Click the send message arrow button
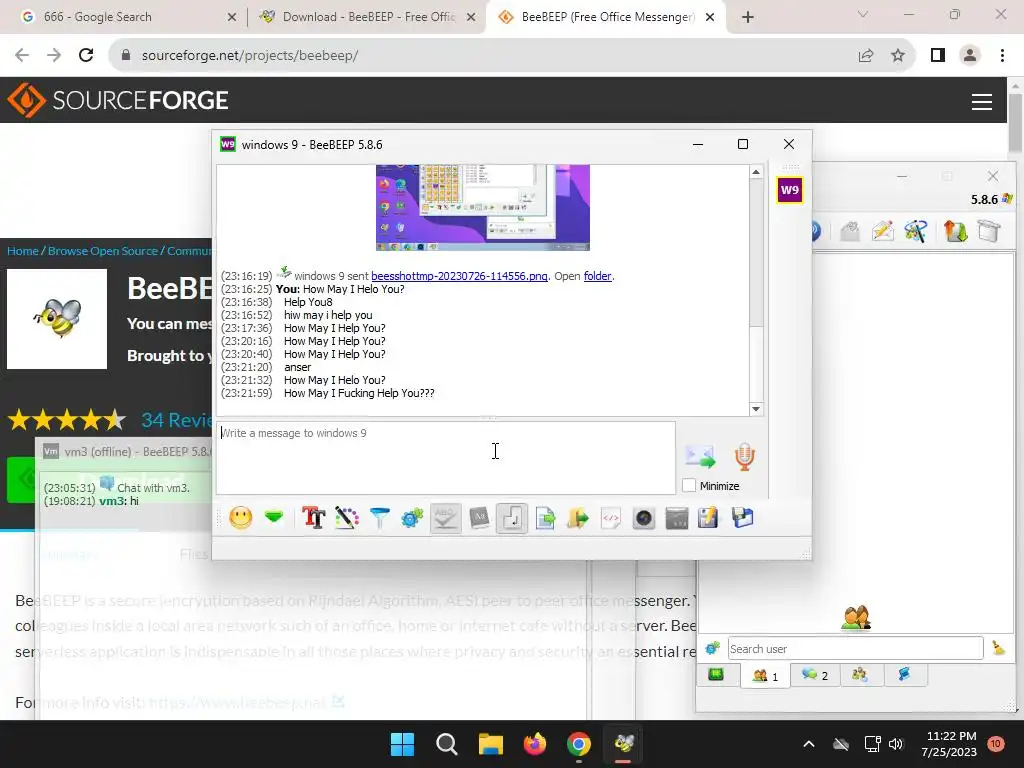Viewport: 1024px width, 768px height. click(x=700, y=456)
